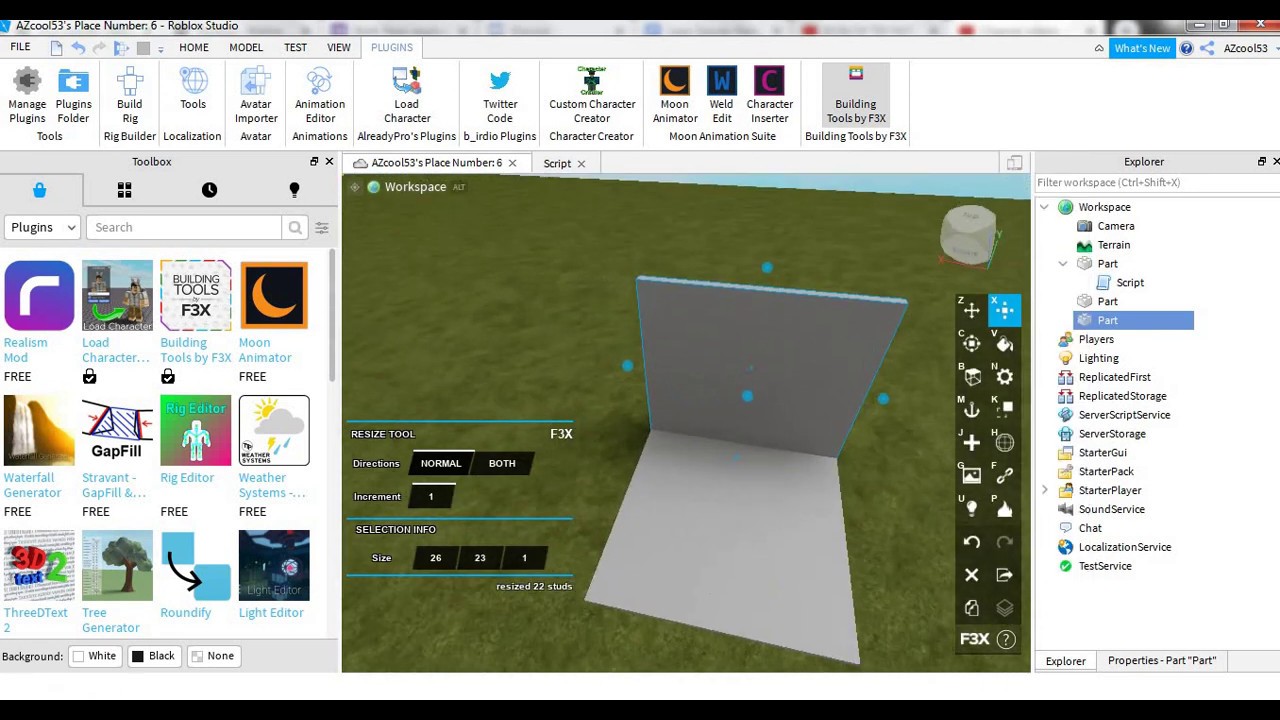1280x720 pixels.
Task: Click the Toolbox search magnifier button
Action: click(295, 228)
